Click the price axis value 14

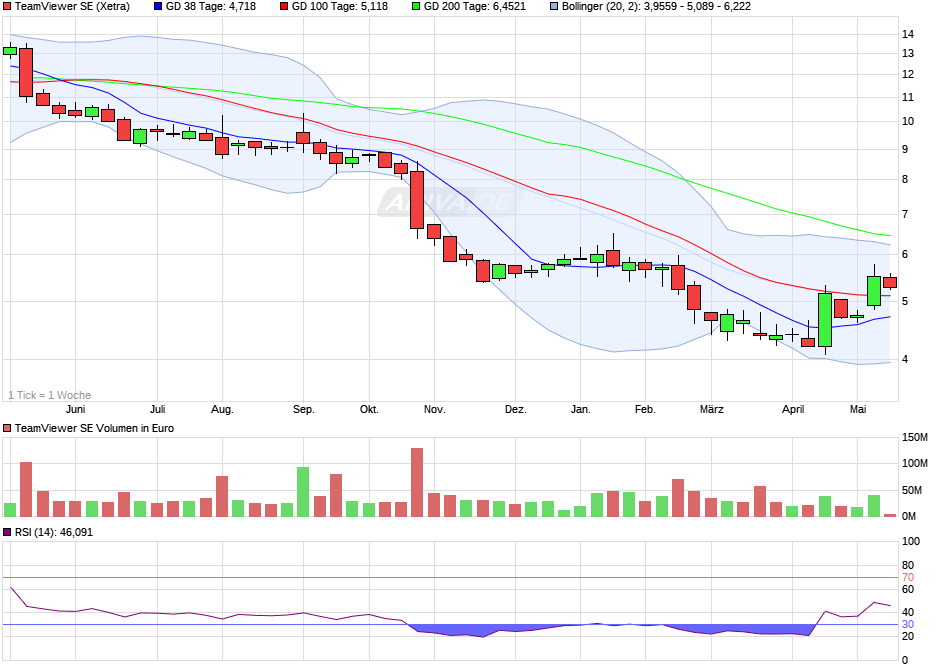(908, 34)
